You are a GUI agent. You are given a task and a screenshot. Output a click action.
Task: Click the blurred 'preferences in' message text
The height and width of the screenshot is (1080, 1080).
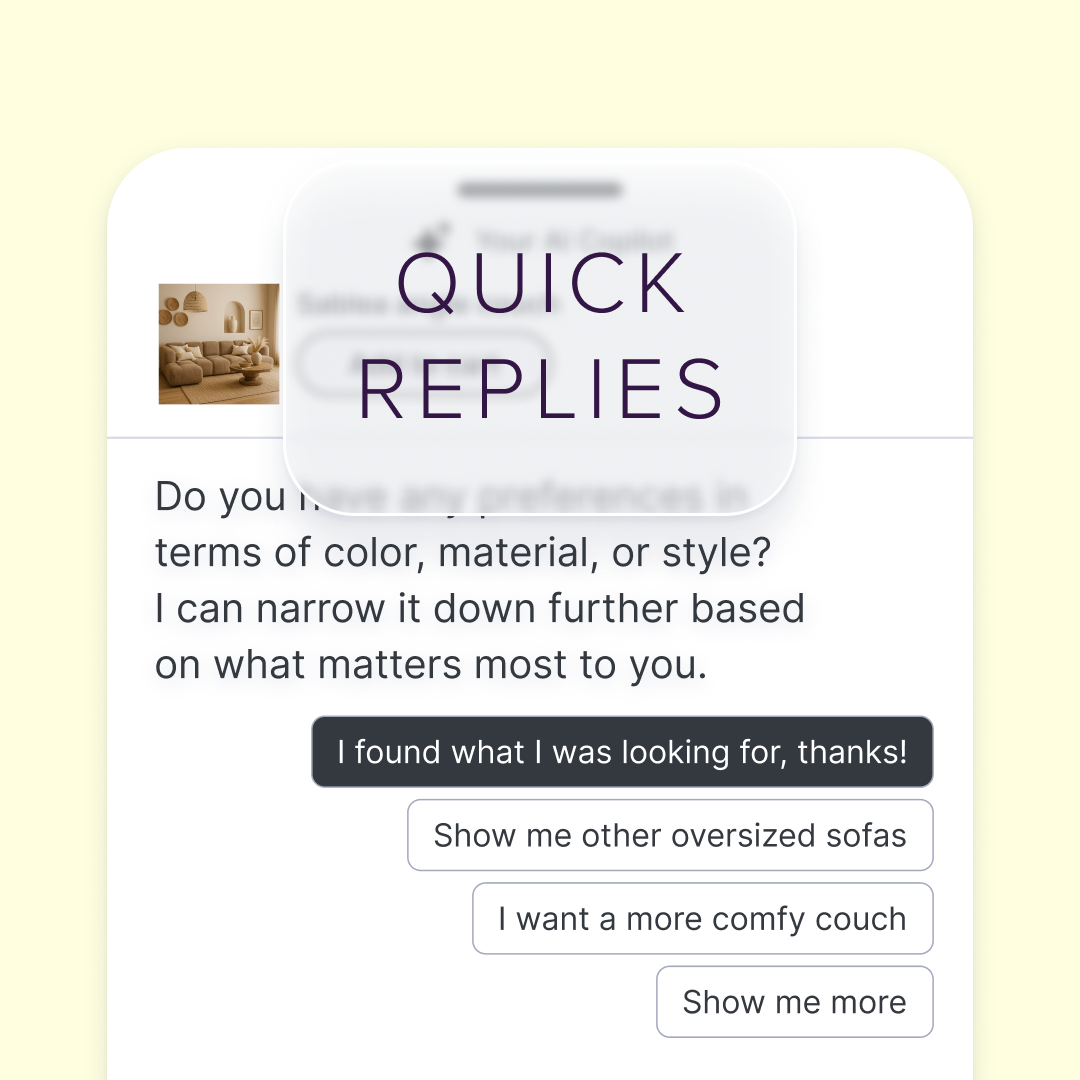[x=613, y=497]
